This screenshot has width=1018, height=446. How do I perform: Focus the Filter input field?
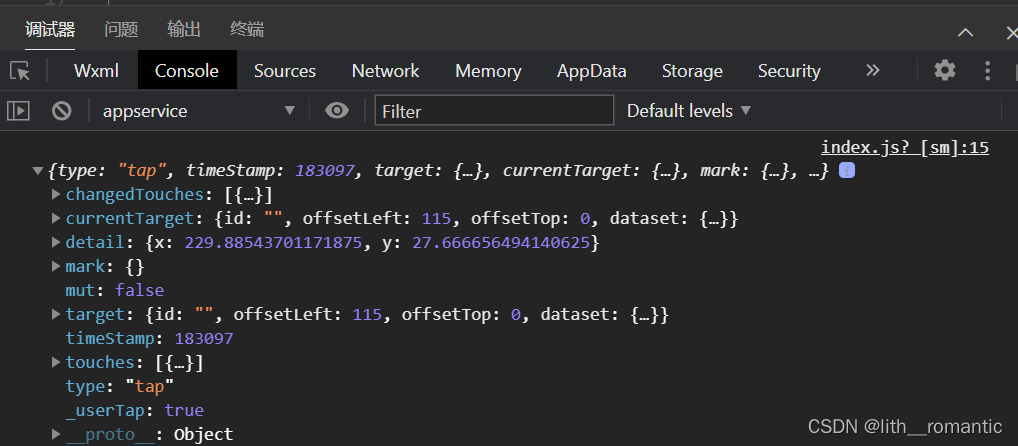tap(494, 110)
